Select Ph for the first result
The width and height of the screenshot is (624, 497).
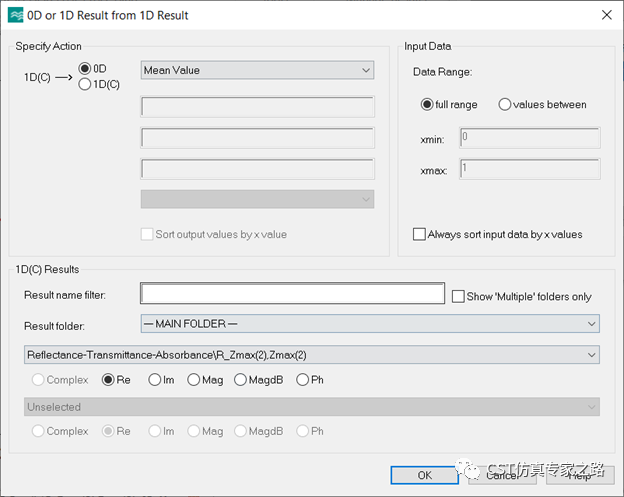tap(302, 380)
